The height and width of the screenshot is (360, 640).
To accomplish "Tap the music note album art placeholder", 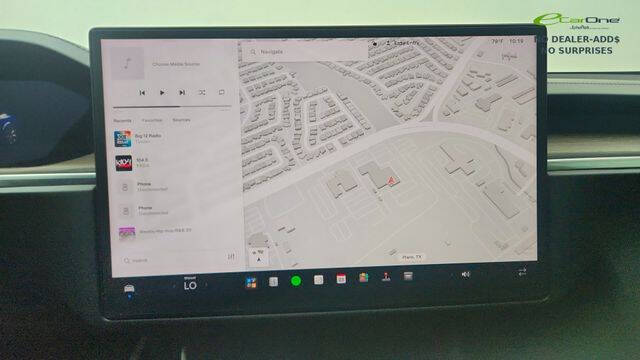I will click(x=128, y=64).
